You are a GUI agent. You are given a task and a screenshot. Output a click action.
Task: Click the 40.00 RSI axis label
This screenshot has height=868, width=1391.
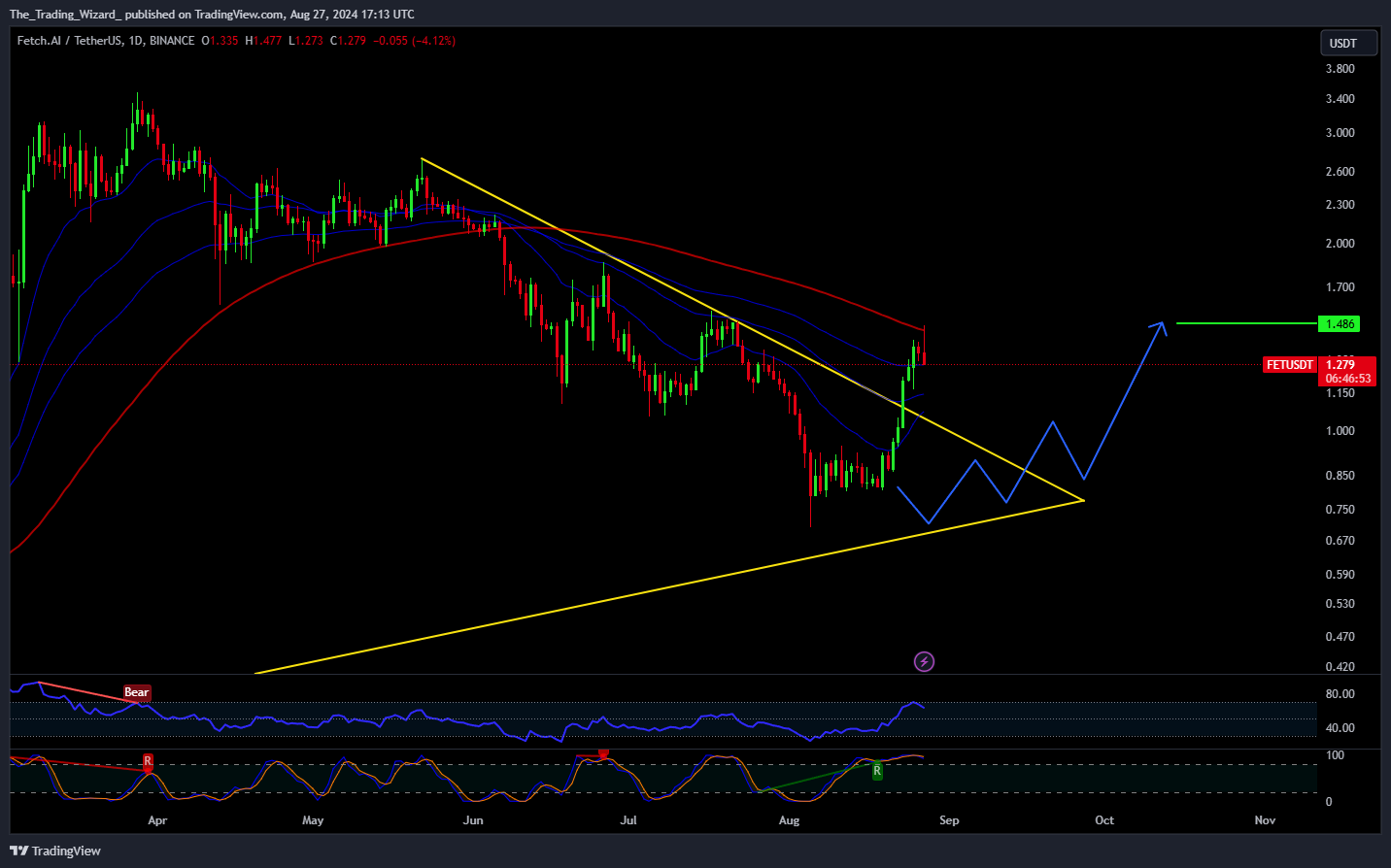tap(1340, 728)
